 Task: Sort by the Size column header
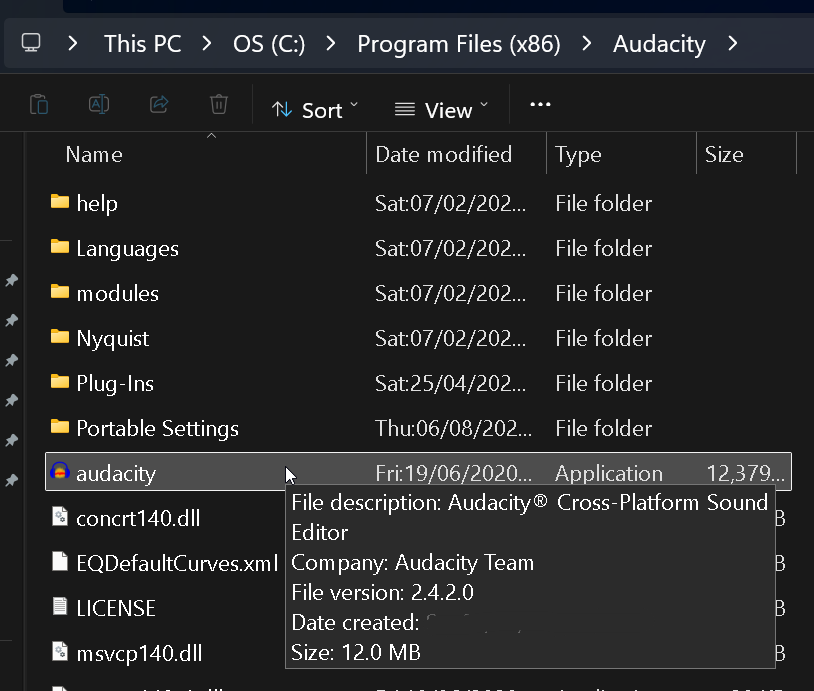(724, 155)
